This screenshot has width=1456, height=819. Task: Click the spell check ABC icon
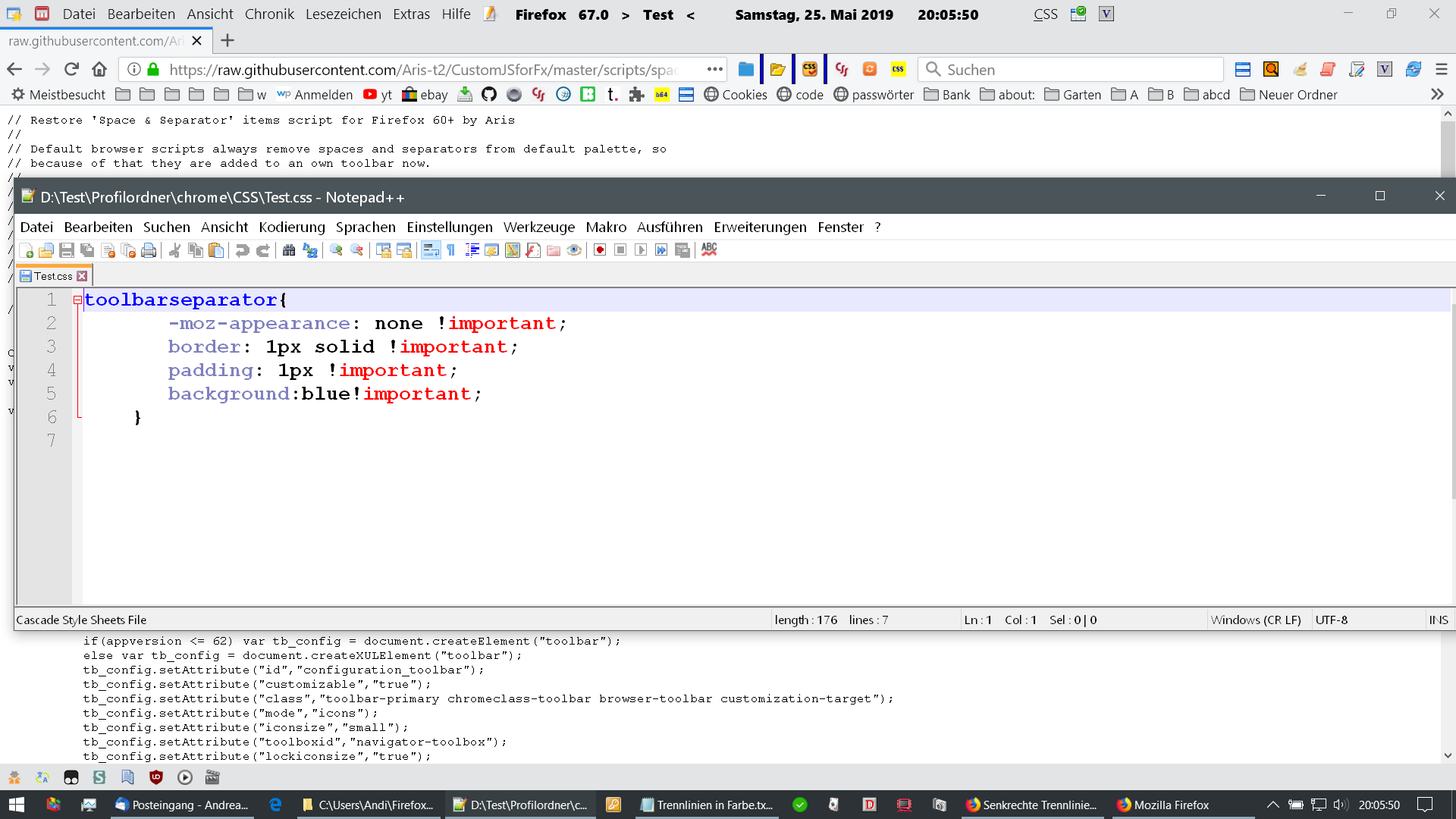coord(709,249)
